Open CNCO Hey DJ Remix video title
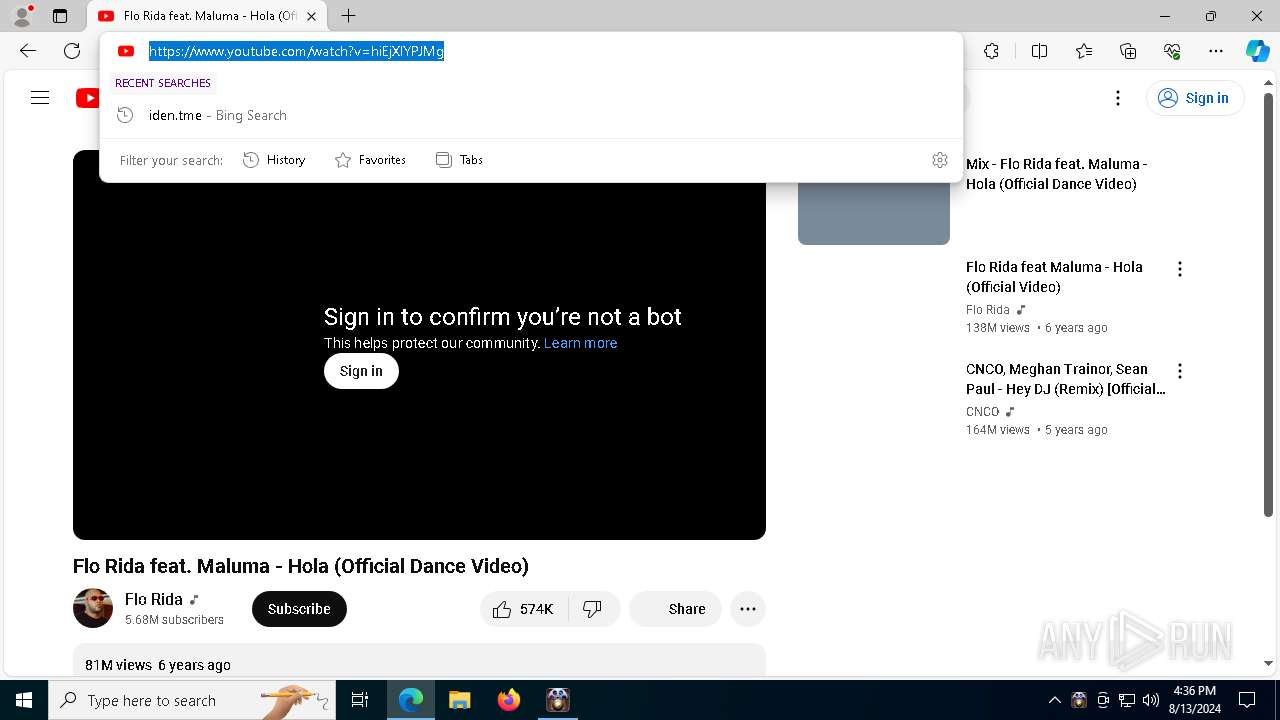Image resolution: width=1280 pixels, height=720 pixels. click(x=1066, y=379)
